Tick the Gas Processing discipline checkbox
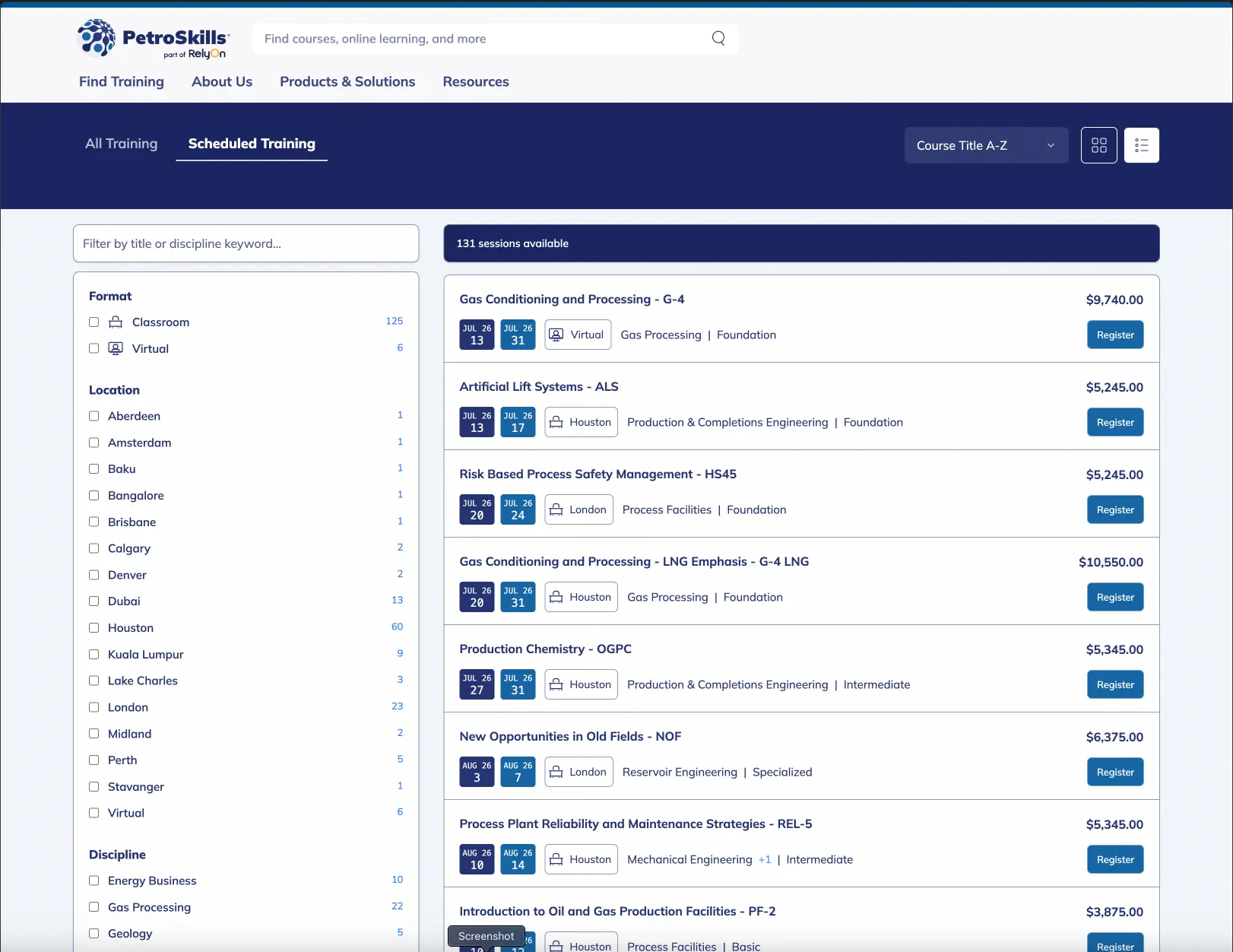This screenshot has width=1233, height=952. pos(94,907)
